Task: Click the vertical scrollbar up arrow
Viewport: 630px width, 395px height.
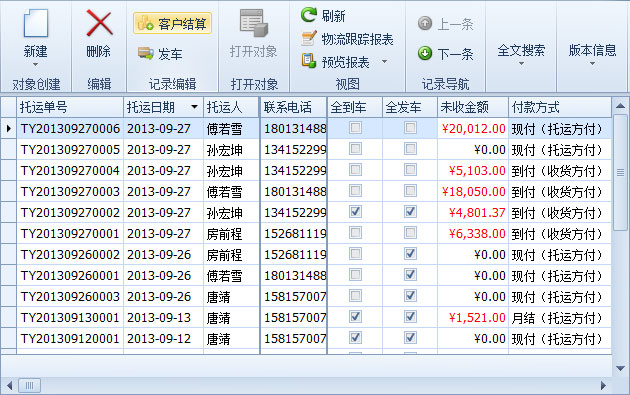Action: coord(620,106)
